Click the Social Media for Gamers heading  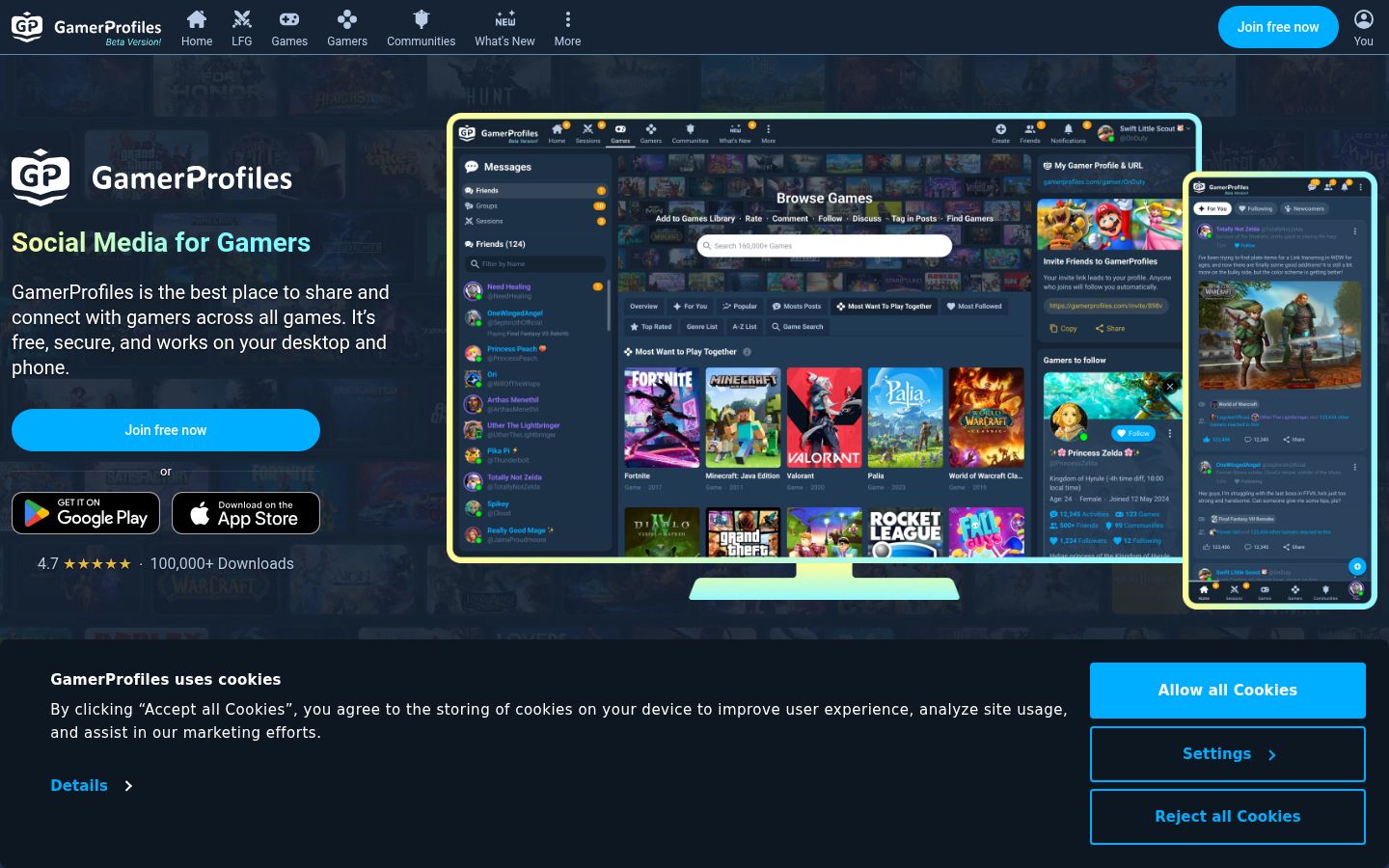point(161,243)
